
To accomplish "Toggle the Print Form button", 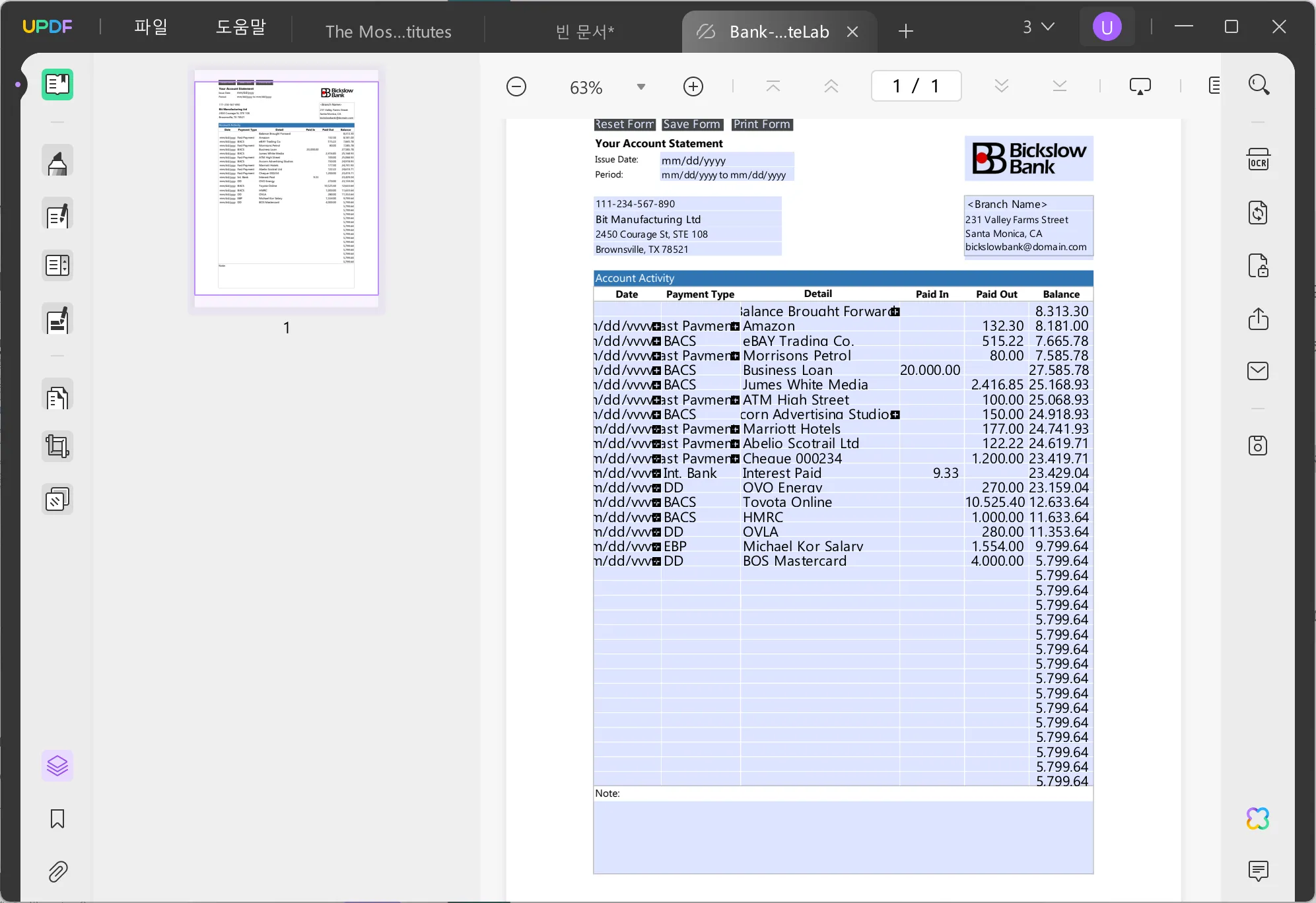I will (x=762, y=124).
